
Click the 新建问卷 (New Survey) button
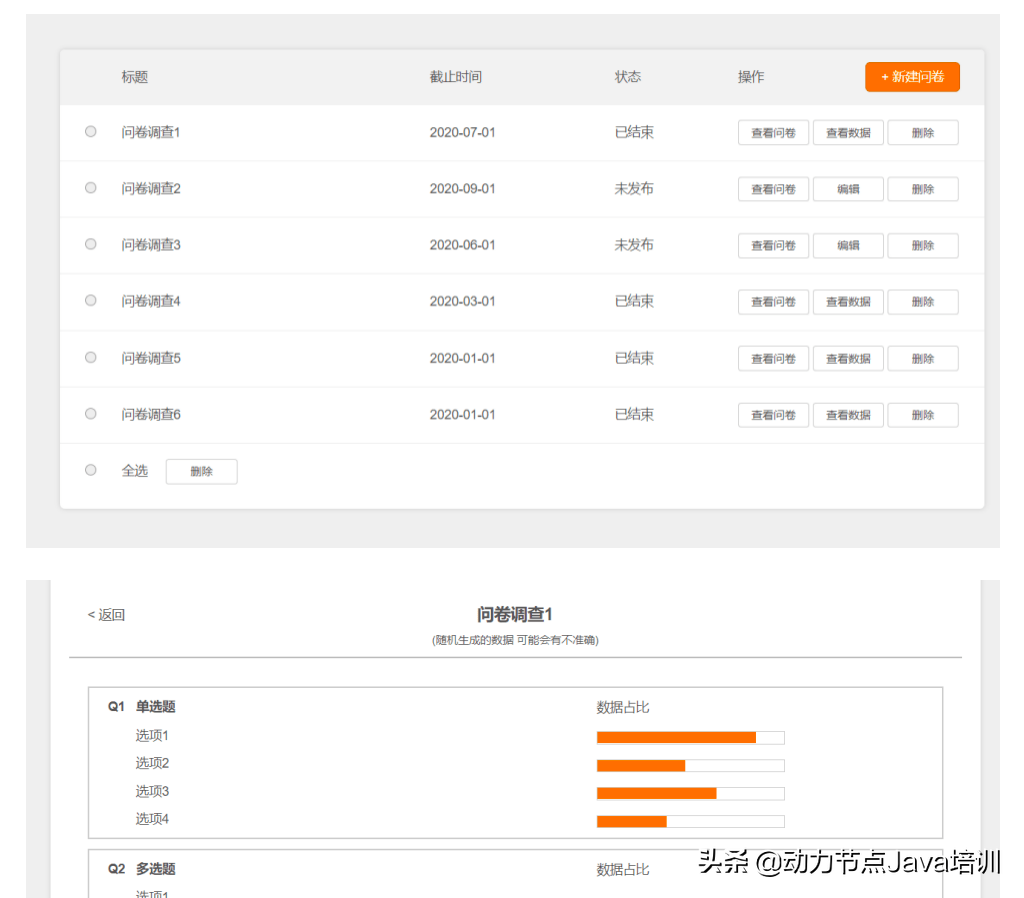[911, 76]
